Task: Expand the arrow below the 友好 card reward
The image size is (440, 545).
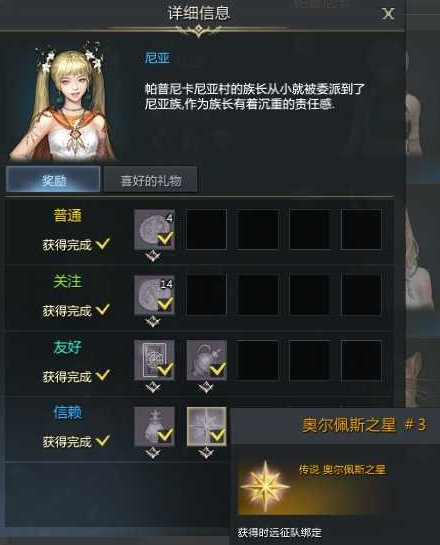Action: pyautogui.click(x=153, y=387)
